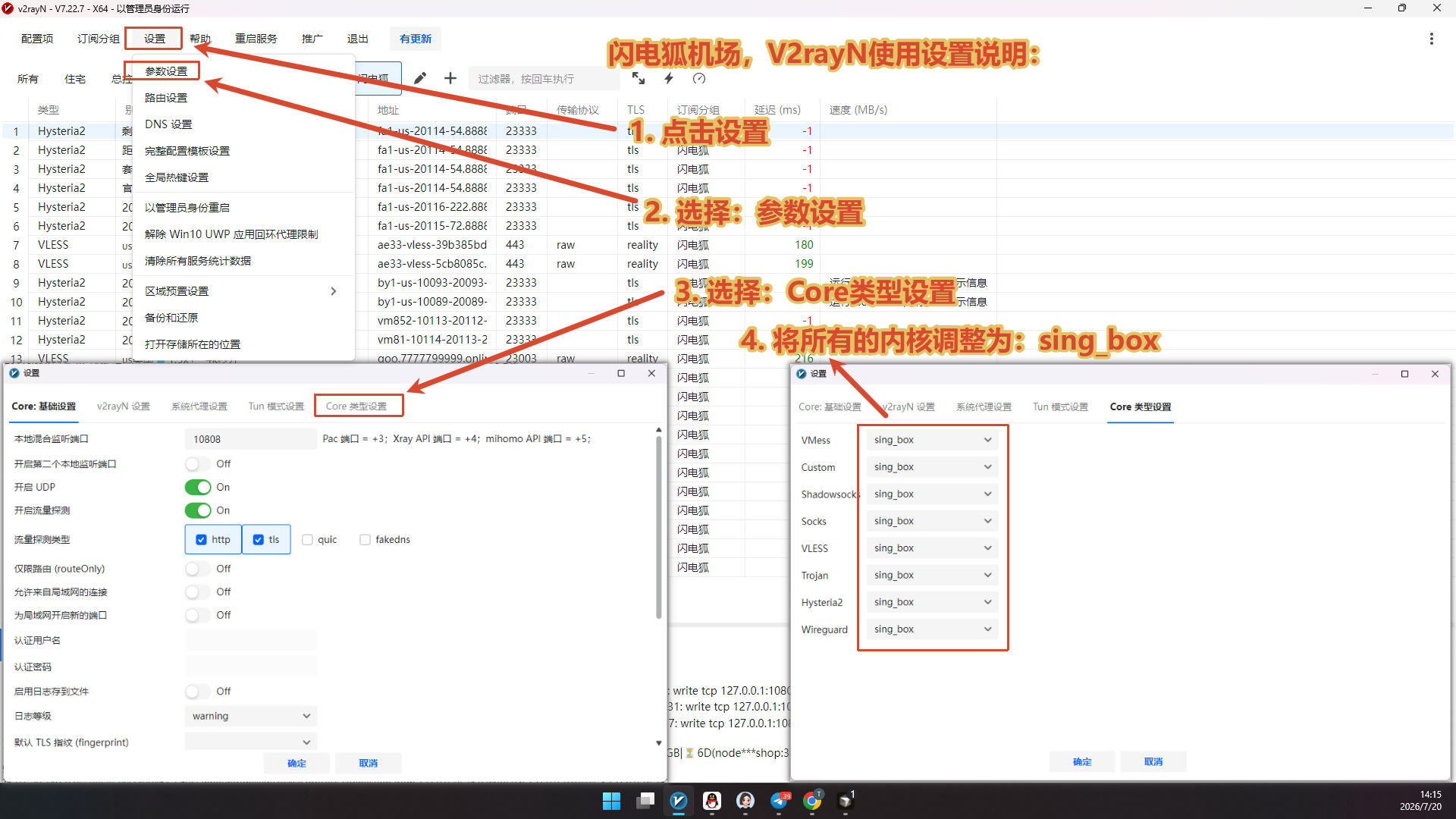Click the lightning bolt speed test icon

(669, 78)
